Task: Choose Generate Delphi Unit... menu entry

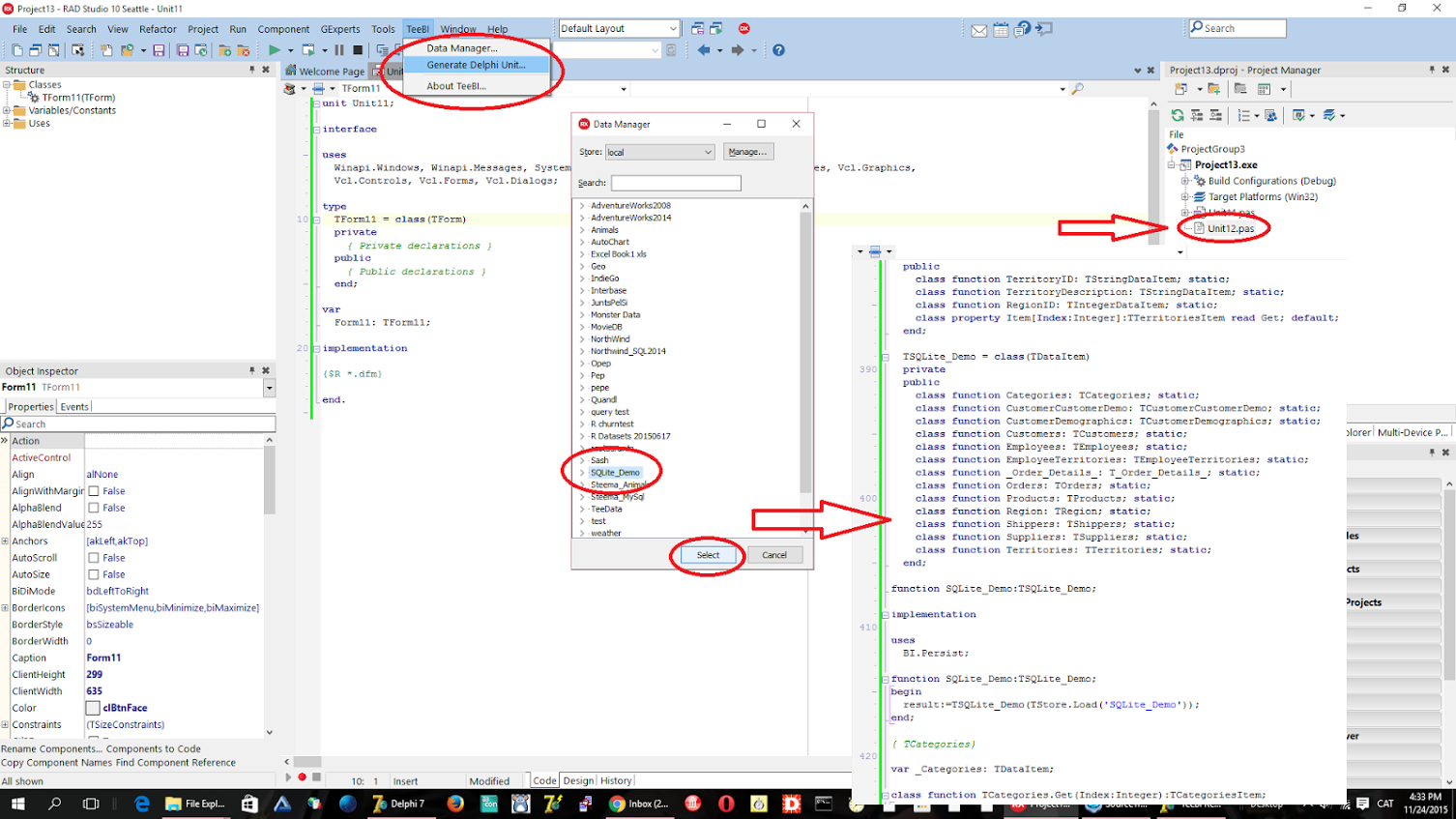Action: (476, 65)
